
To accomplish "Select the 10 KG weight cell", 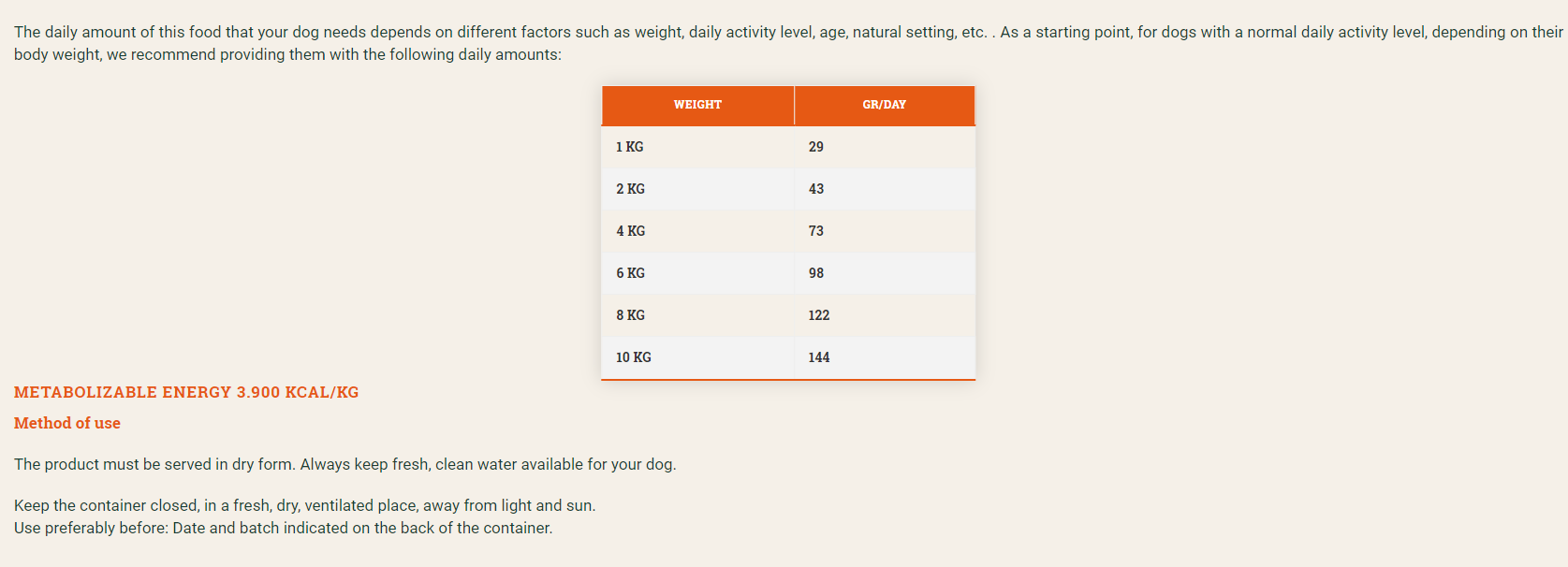I will coord(697,357).
